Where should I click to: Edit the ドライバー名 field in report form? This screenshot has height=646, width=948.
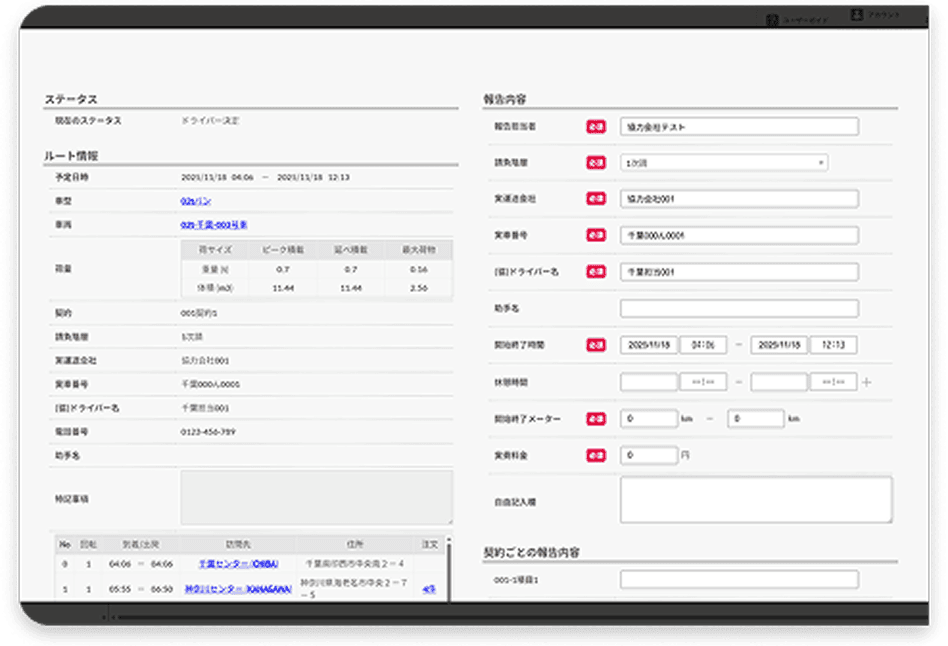739,272
